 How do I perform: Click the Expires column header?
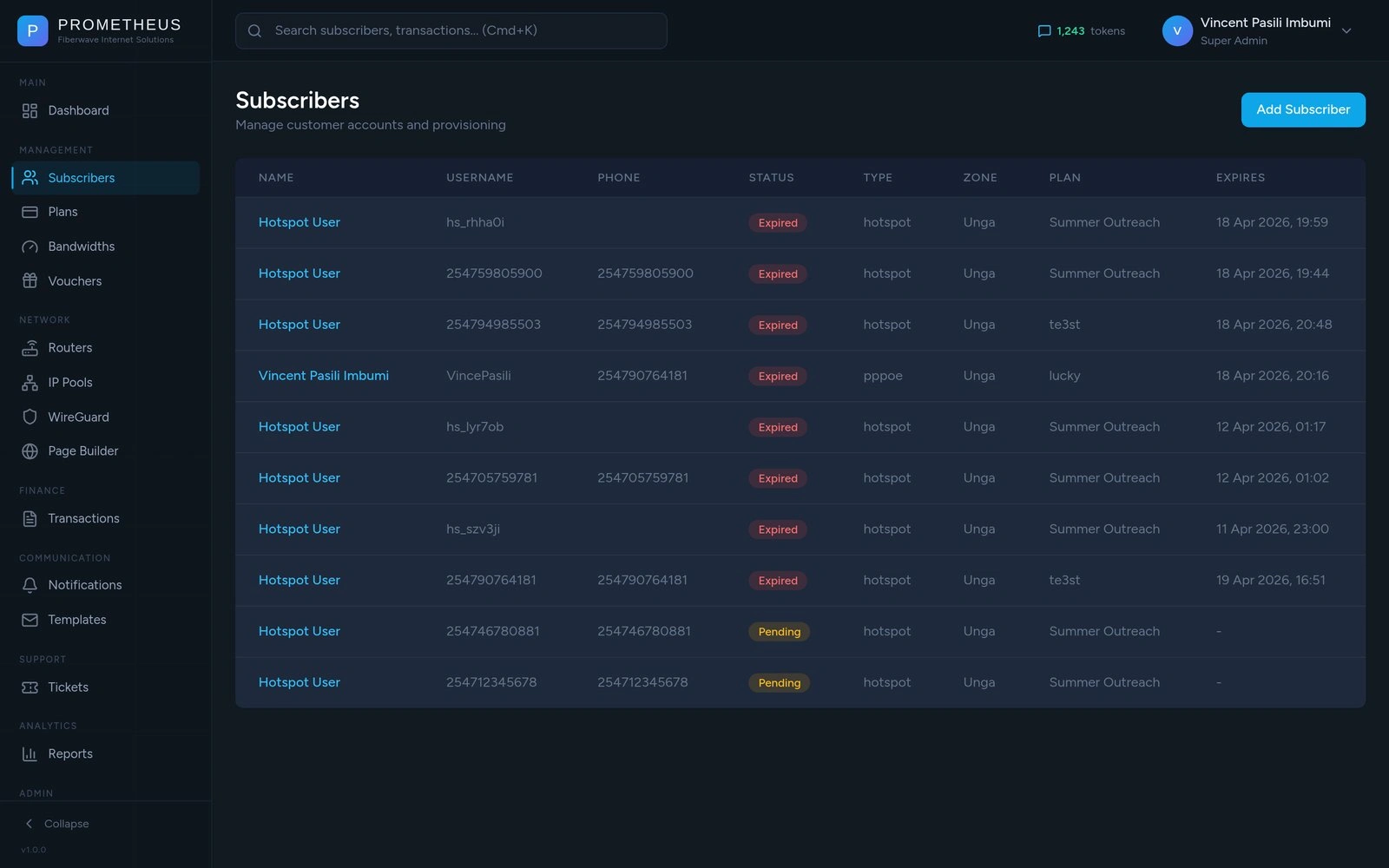(1241, 178)
